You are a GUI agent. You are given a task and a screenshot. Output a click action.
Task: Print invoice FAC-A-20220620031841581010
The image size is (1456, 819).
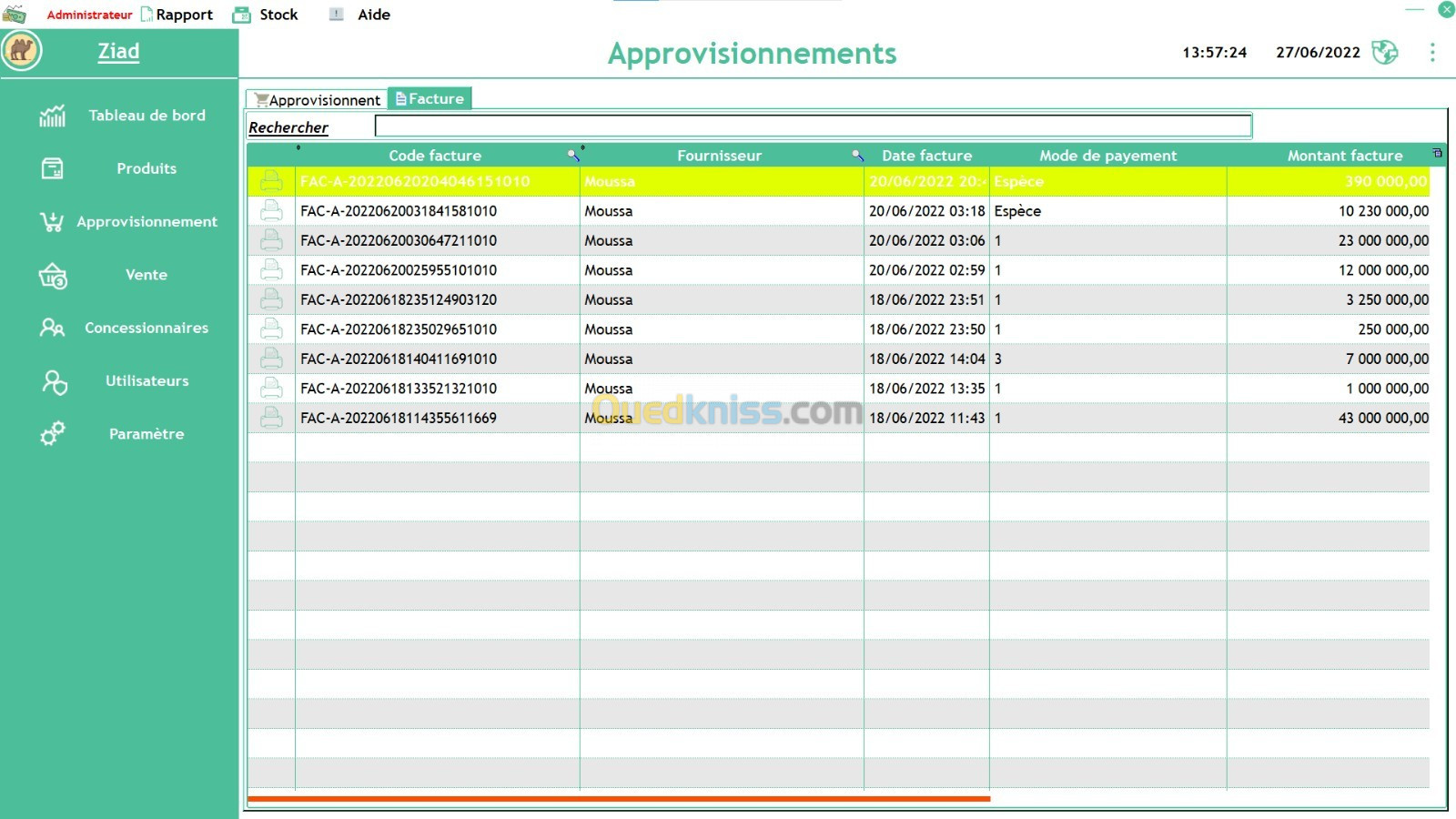coord(271,211)
